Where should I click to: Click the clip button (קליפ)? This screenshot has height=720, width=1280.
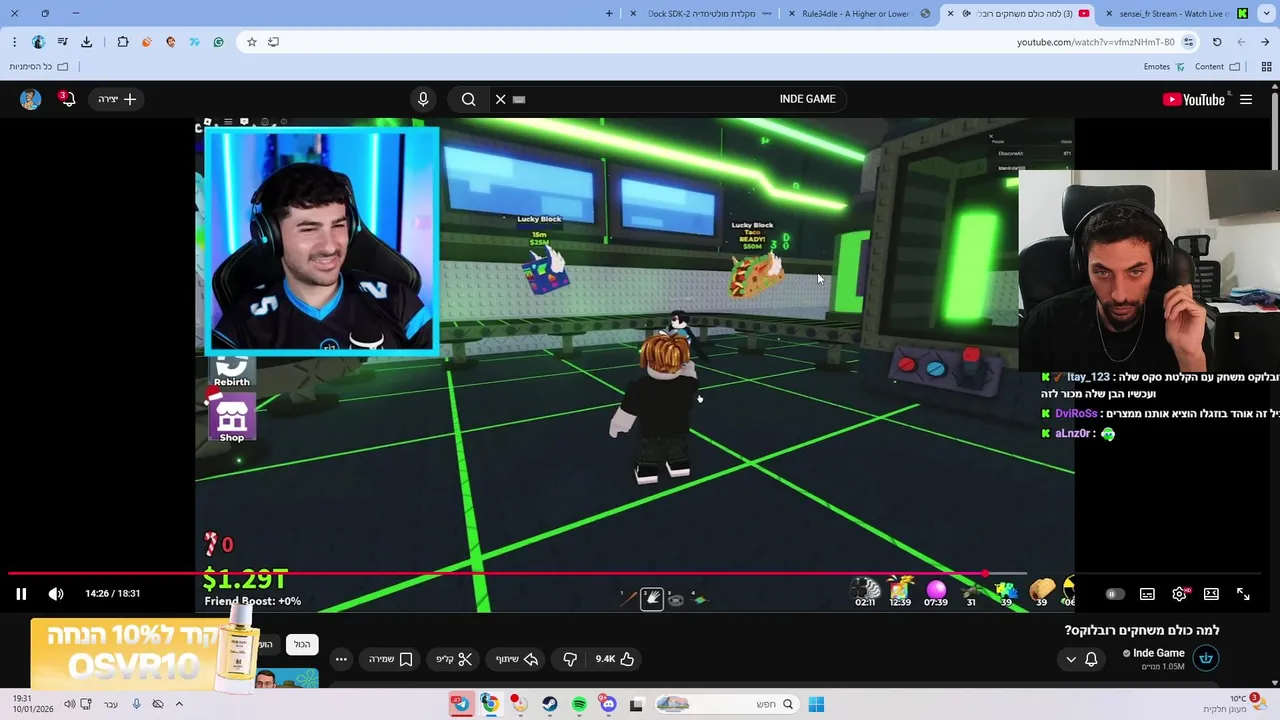[454, 659]
